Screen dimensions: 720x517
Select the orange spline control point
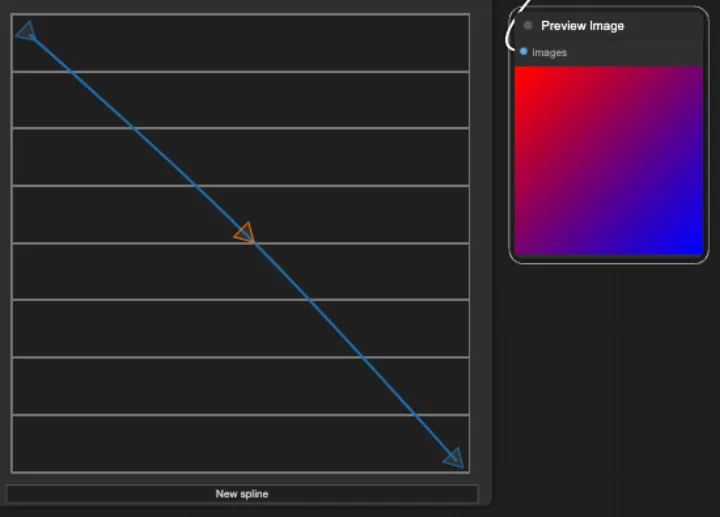pyautogui.click(x=245, y=233)
